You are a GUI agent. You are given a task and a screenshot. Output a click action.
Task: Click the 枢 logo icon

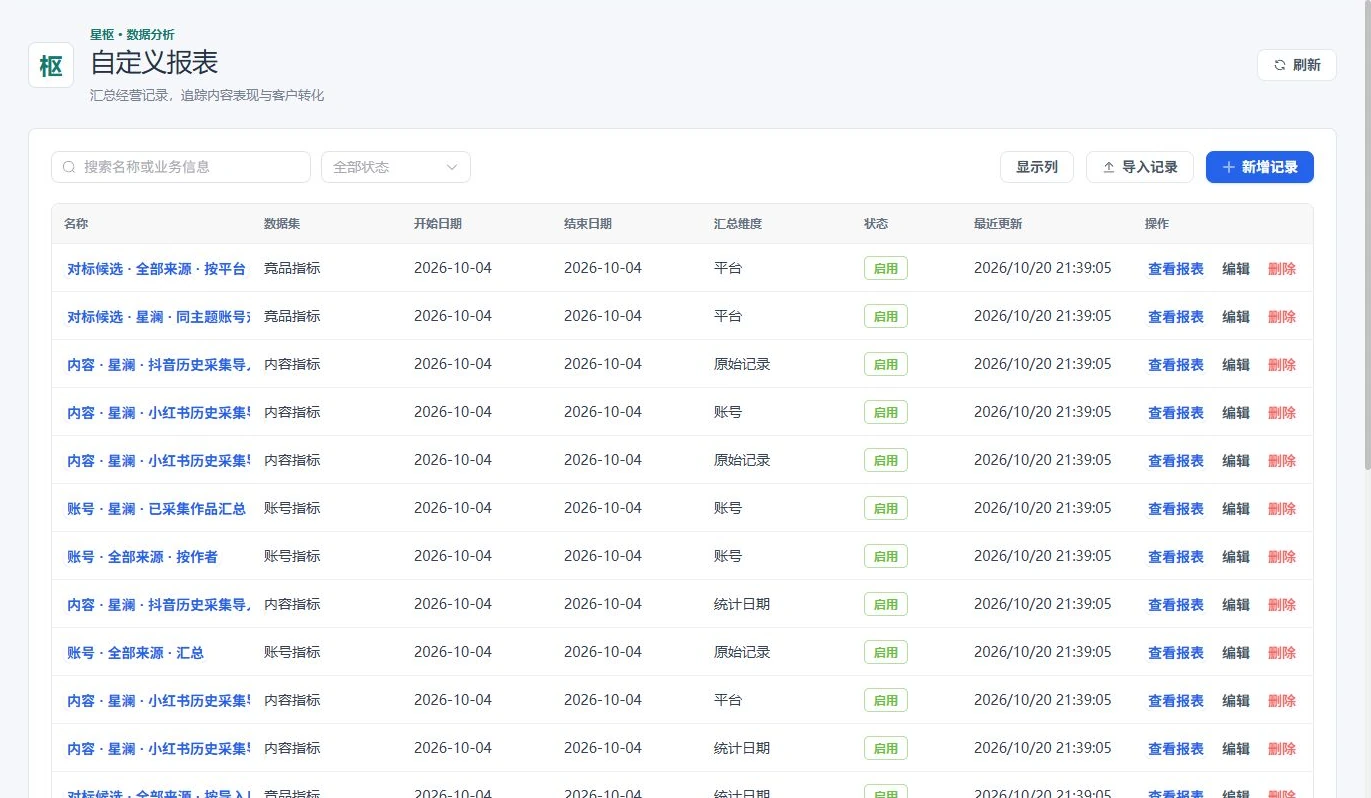[x=51, y=65]
